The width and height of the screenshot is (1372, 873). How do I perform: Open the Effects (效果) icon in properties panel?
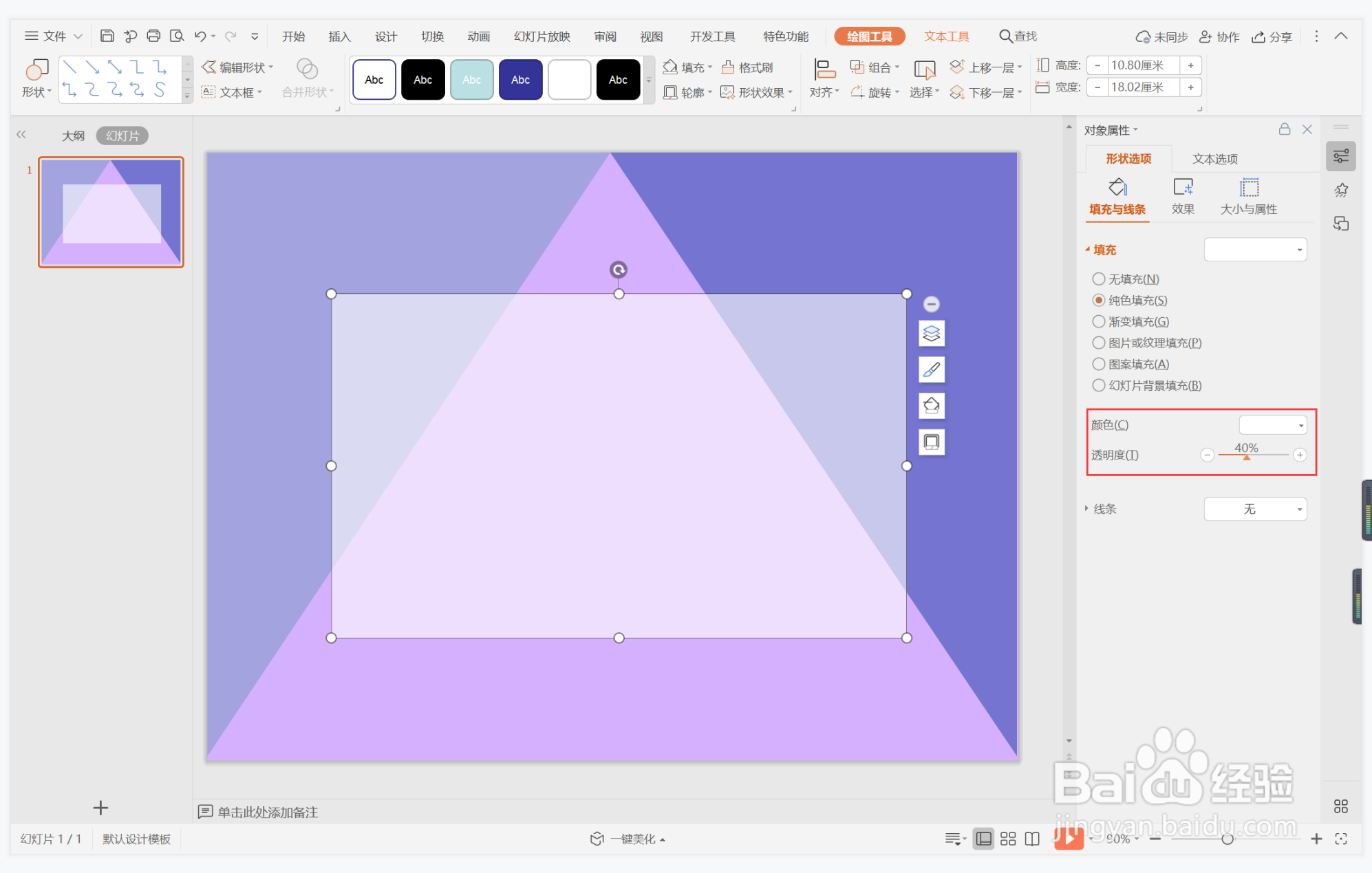coord(1182,188)
